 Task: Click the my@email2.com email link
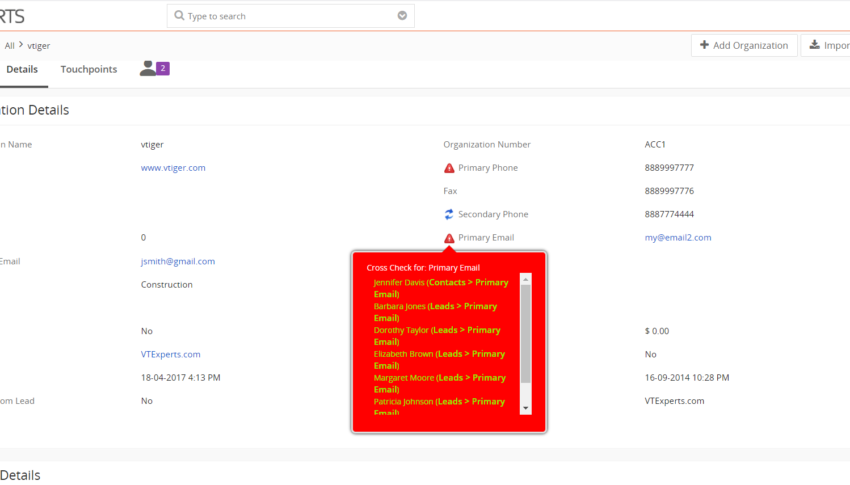(x=678, y=237)
